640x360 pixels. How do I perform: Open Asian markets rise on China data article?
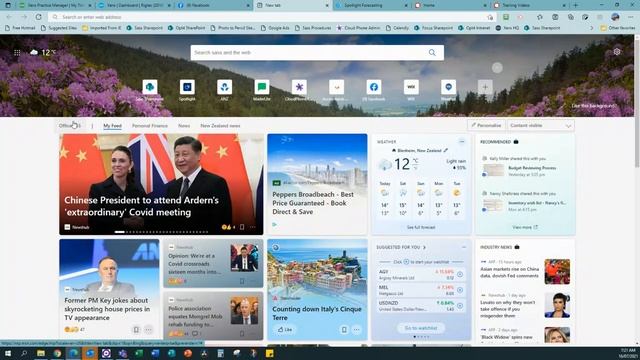coord(509,272)
